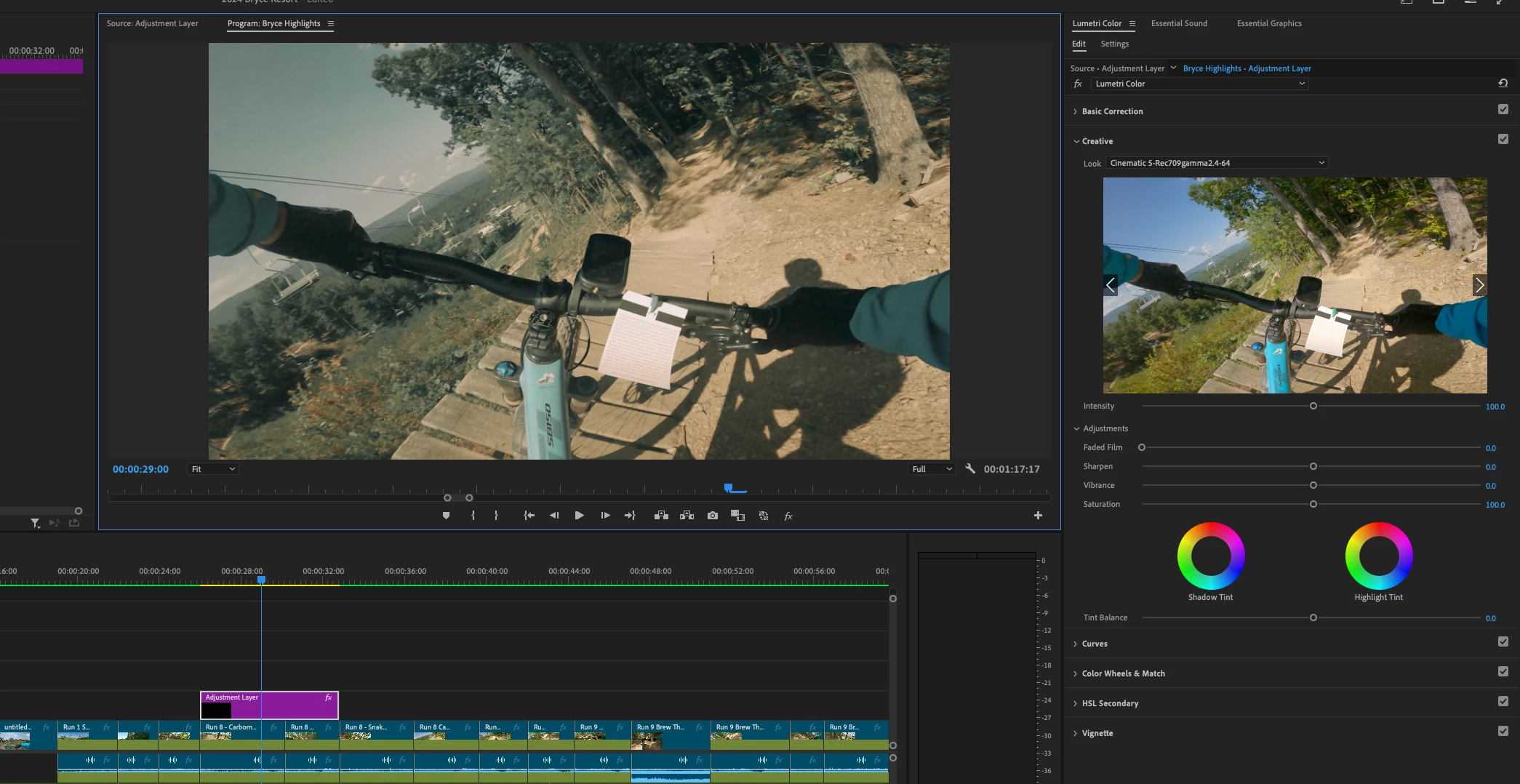Uncheck the Vignette section checkbox
Viewport: 1520px width, 784px height.
point(1503,732)
